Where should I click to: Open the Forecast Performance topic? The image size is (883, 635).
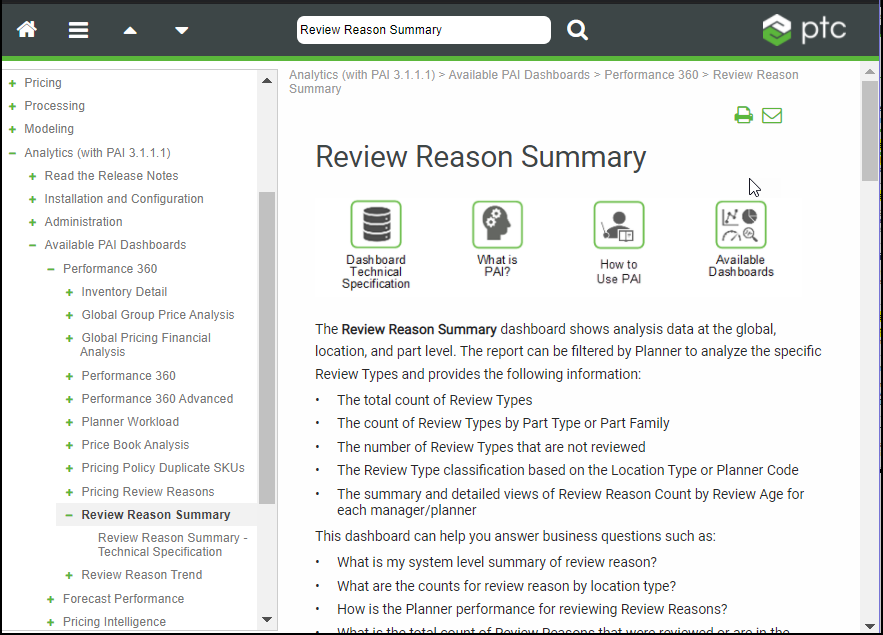[x=123, y=598]
